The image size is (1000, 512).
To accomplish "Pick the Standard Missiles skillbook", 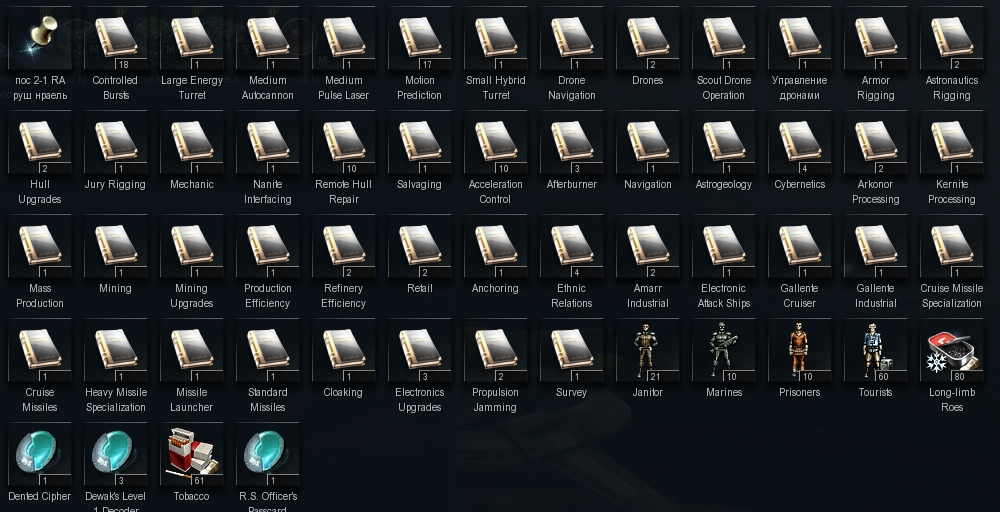I will tap(268, 349).
